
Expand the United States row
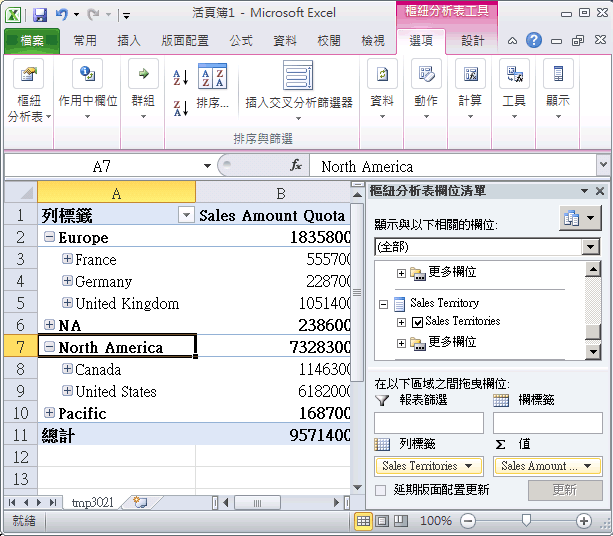click(67, 390)
